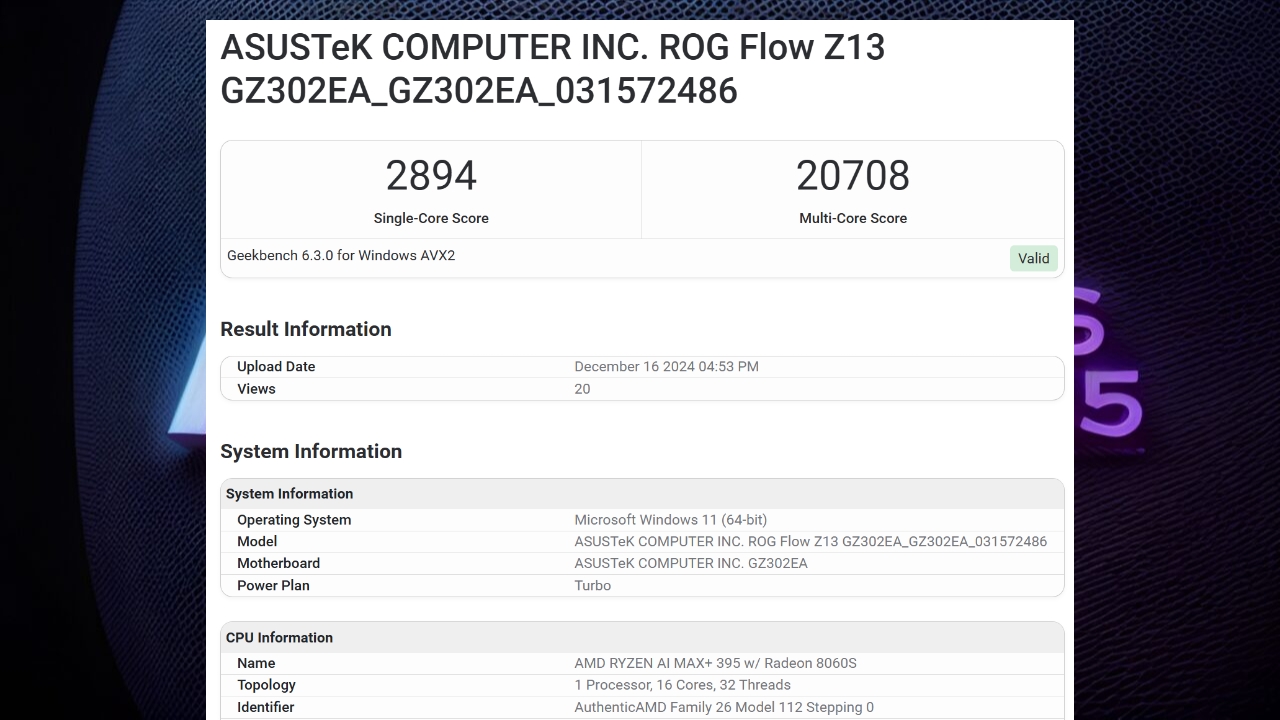The width and height of the screenshot is (1280, 720).
Task: Click the views count value 20
Action: tap(582, 389)
